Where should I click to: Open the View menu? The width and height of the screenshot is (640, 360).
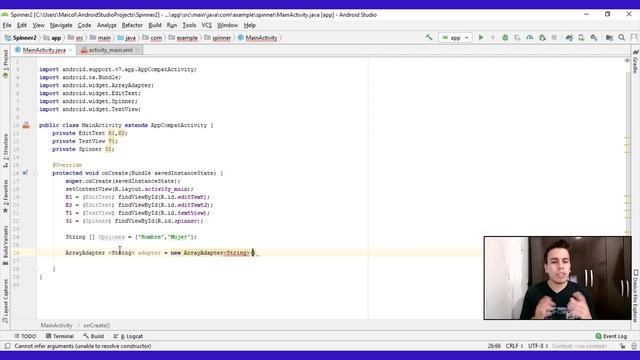38,25
